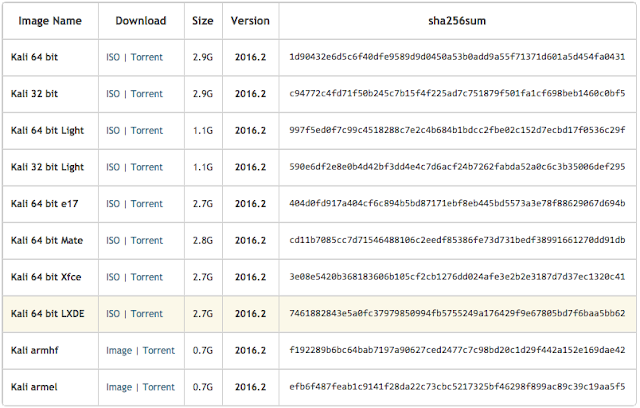The image size is (640, 408).
Task: Open the Kali 64 bit Torrent link
Action: click(x=147, y=57)
